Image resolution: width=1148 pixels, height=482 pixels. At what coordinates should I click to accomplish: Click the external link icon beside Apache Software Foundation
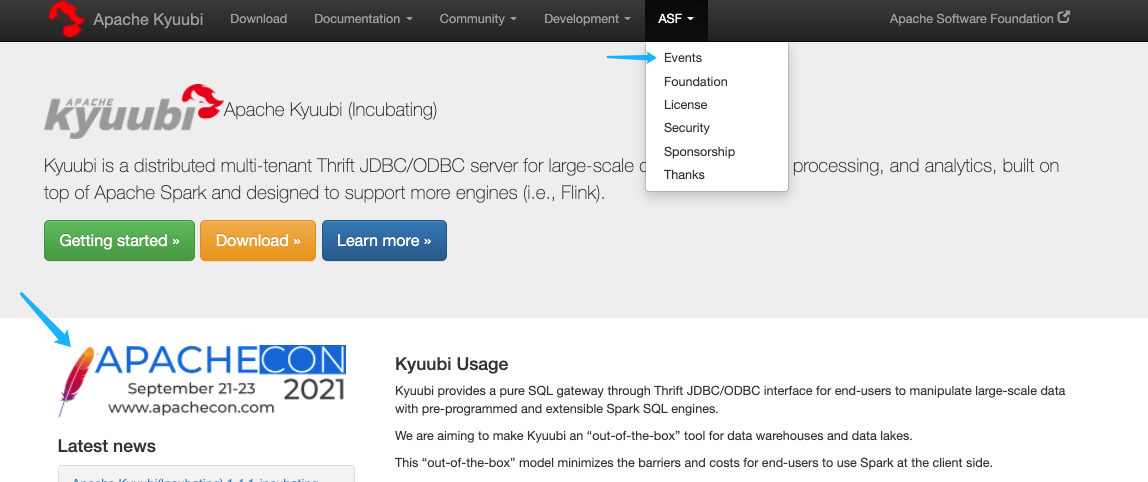coord(1064,18)
